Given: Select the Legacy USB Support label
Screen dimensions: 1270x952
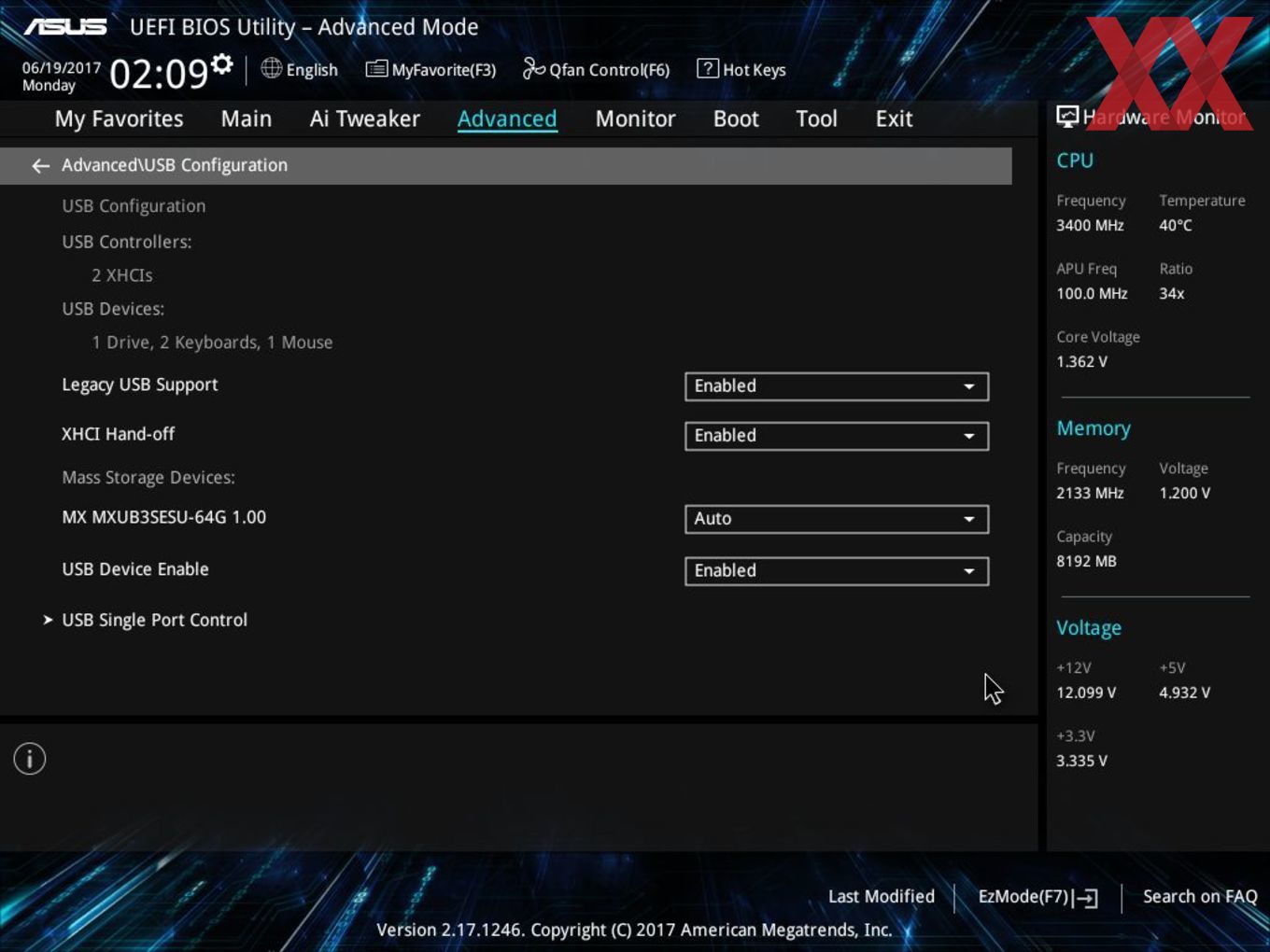Looking at the screenshot, I should point(140,385).
